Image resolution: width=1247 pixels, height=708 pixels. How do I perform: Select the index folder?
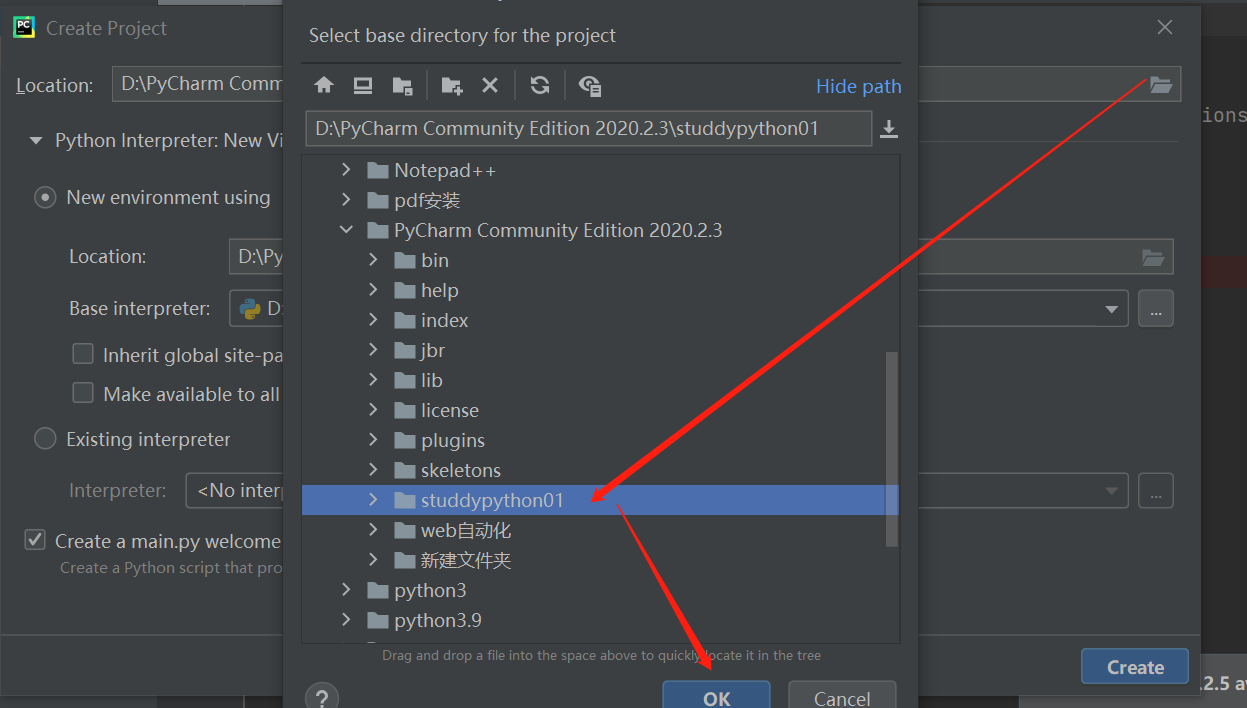(431, 321)
